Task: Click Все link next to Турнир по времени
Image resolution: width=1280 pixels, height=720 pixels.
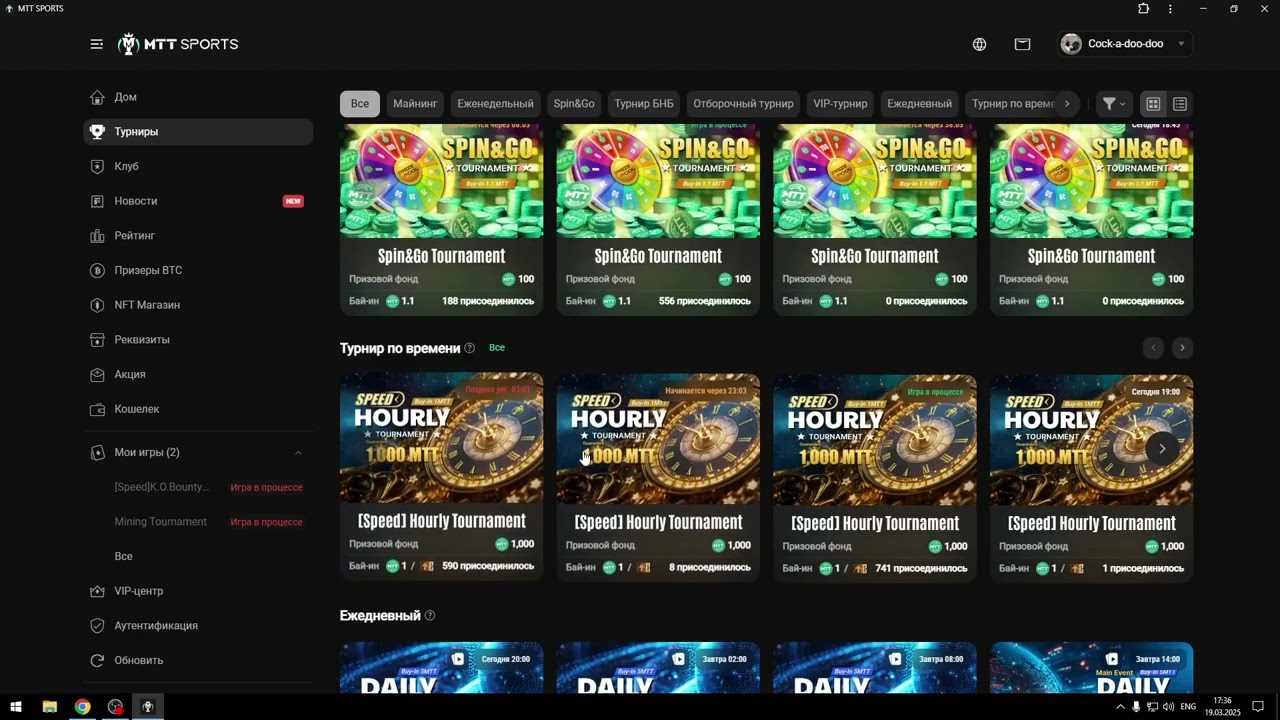Action: click(497, 348)
